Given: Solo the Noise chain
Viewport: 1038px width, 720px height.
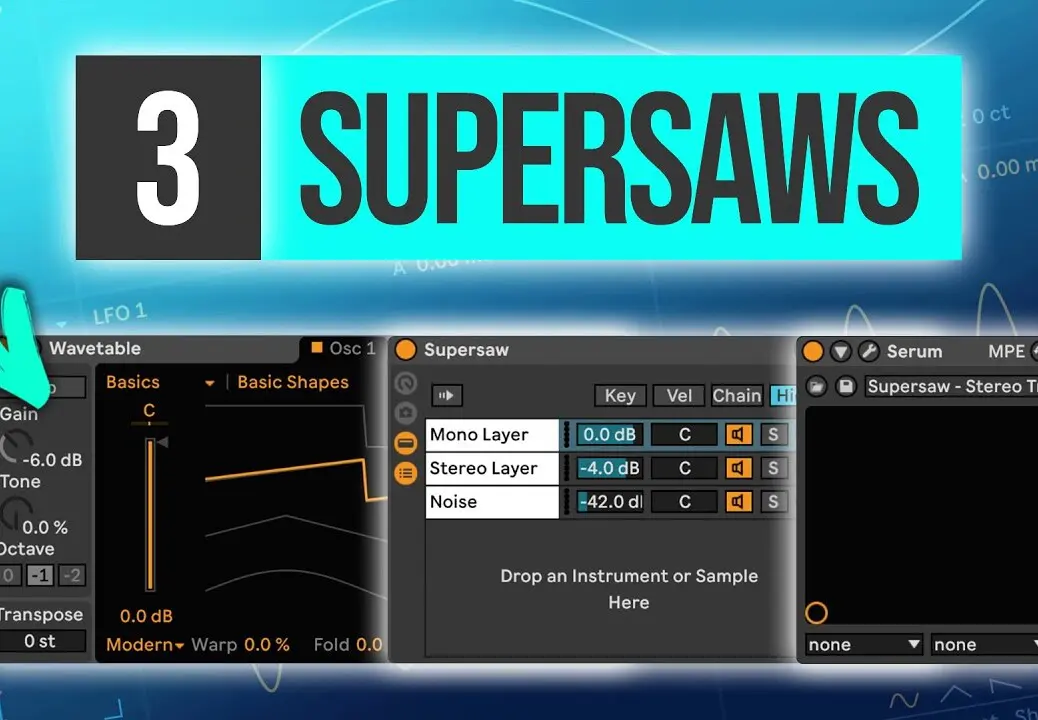Looking at the screenshot, I should coord(773,502).
